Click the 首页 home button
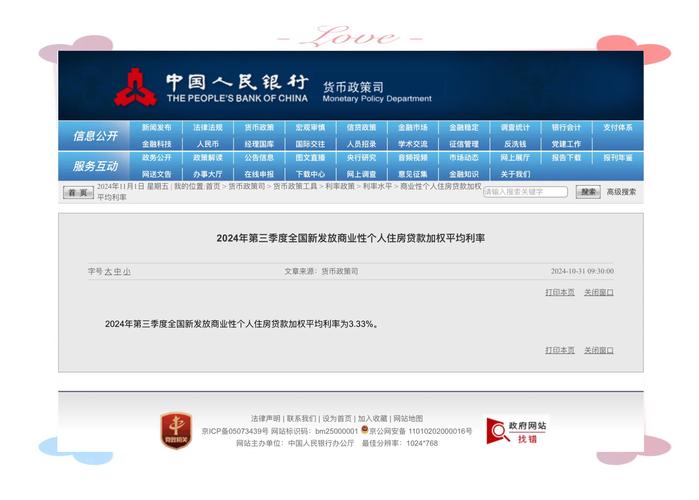Image resolution: width=699 pixels, height=500 pixels. point(78,193)
